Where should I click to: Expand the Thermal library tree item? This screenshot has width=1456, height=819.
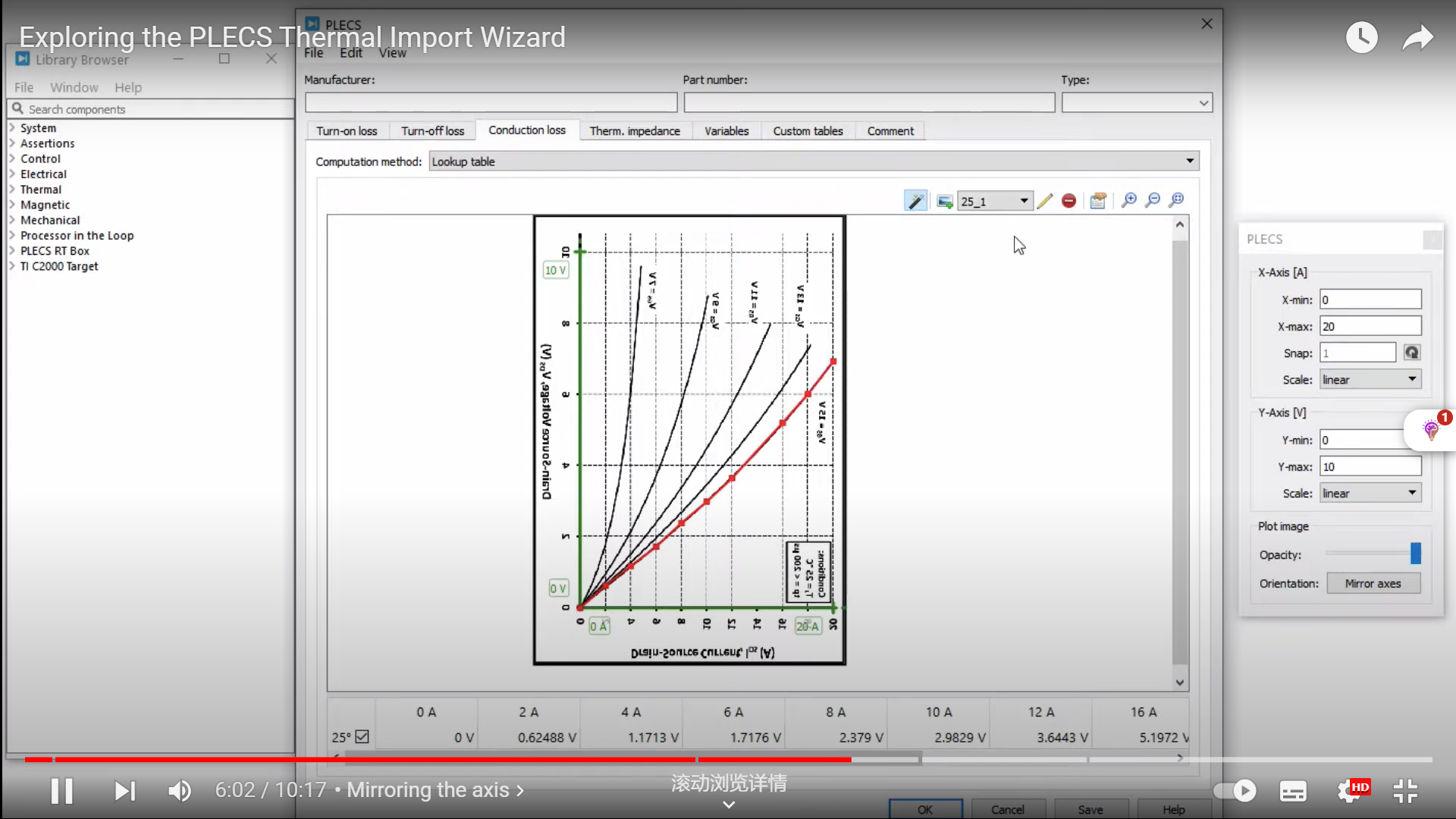coord(12,189)
